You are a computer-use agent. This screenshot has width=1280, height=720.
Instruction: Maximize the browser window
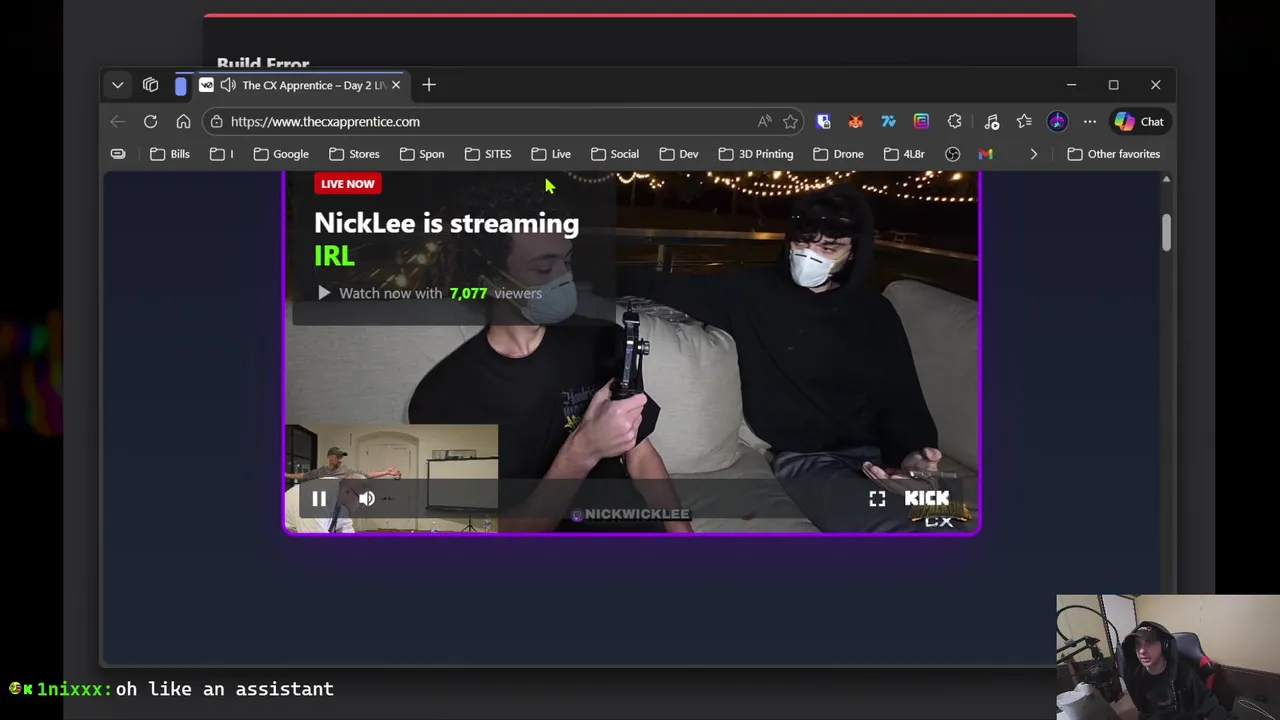click(1113, 85)
